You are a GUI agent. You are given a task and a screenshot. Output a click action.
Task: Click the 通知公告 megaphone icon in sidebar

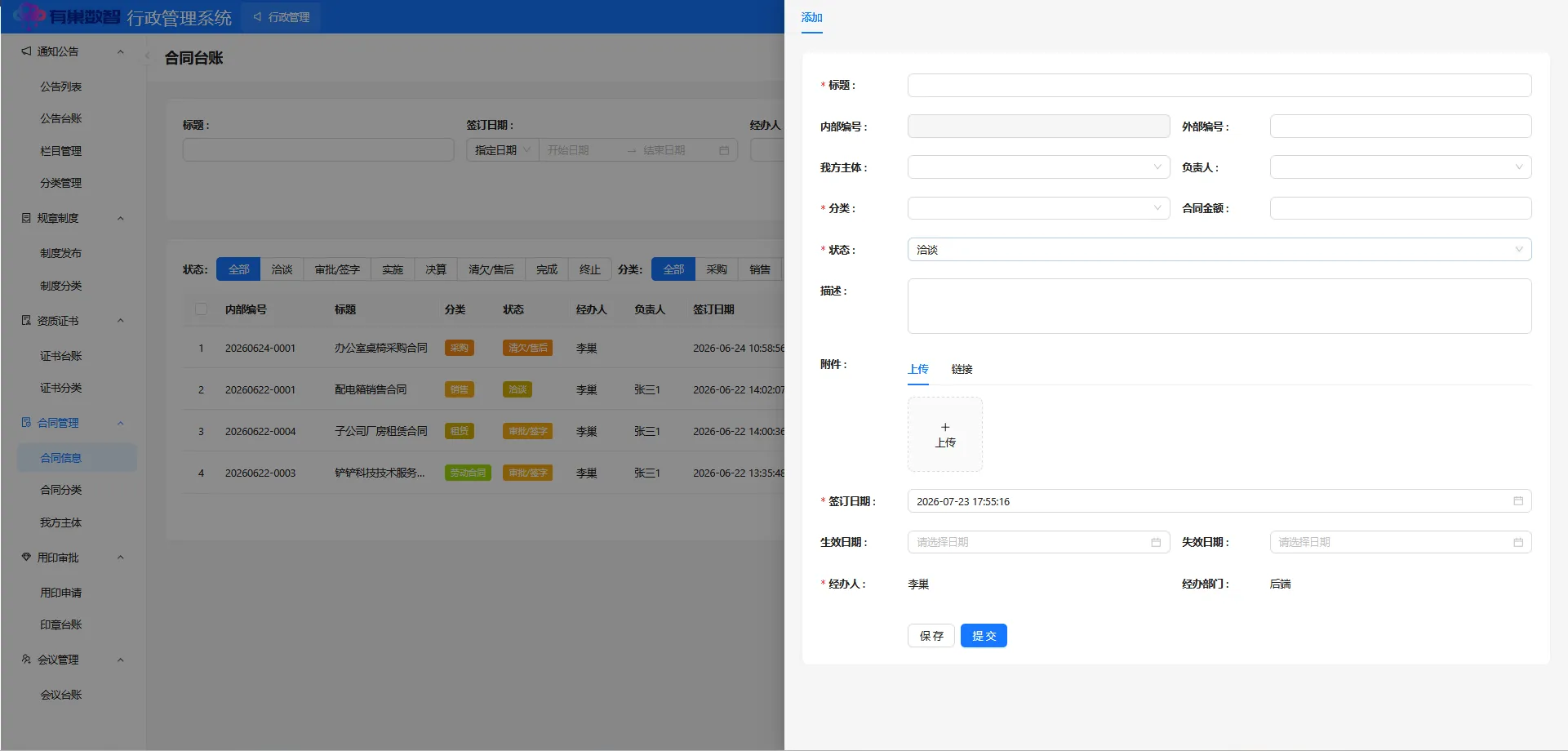[x=26, y=51]
